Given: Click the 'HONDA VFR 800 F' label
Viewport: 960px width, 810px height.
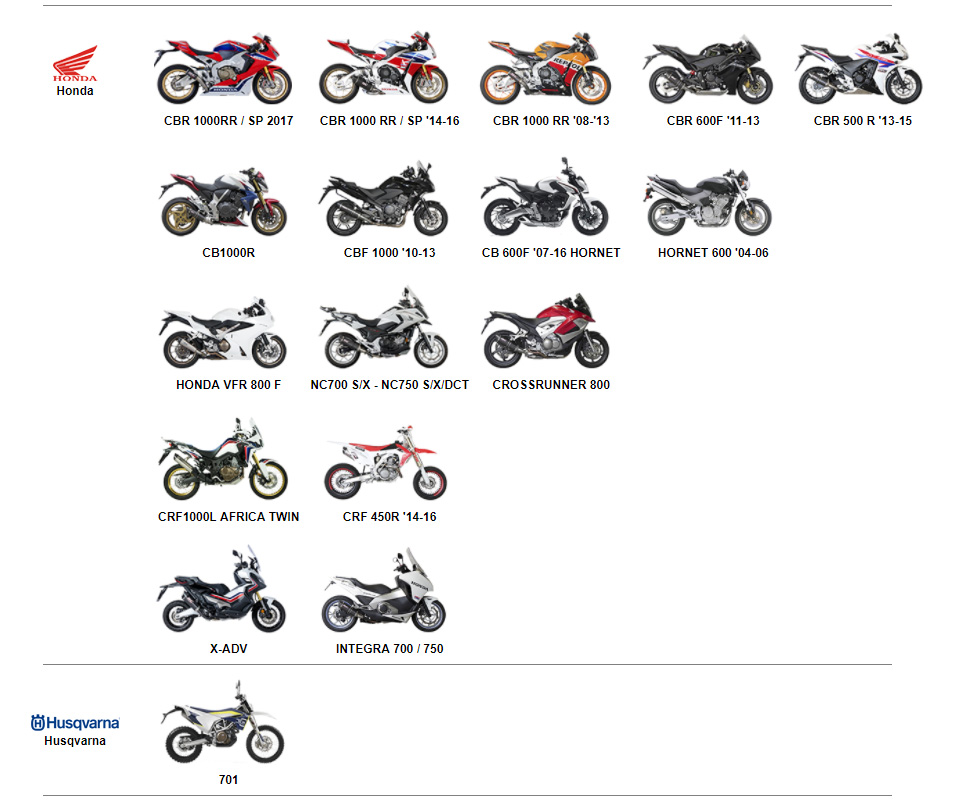Looking at the screenshot, I should point(228,384).
